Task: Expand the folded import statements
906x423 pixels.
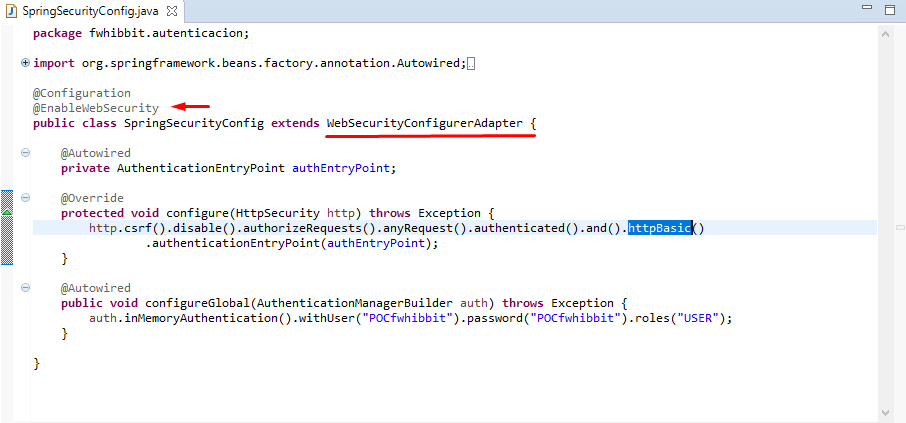Action: point(25,63)
